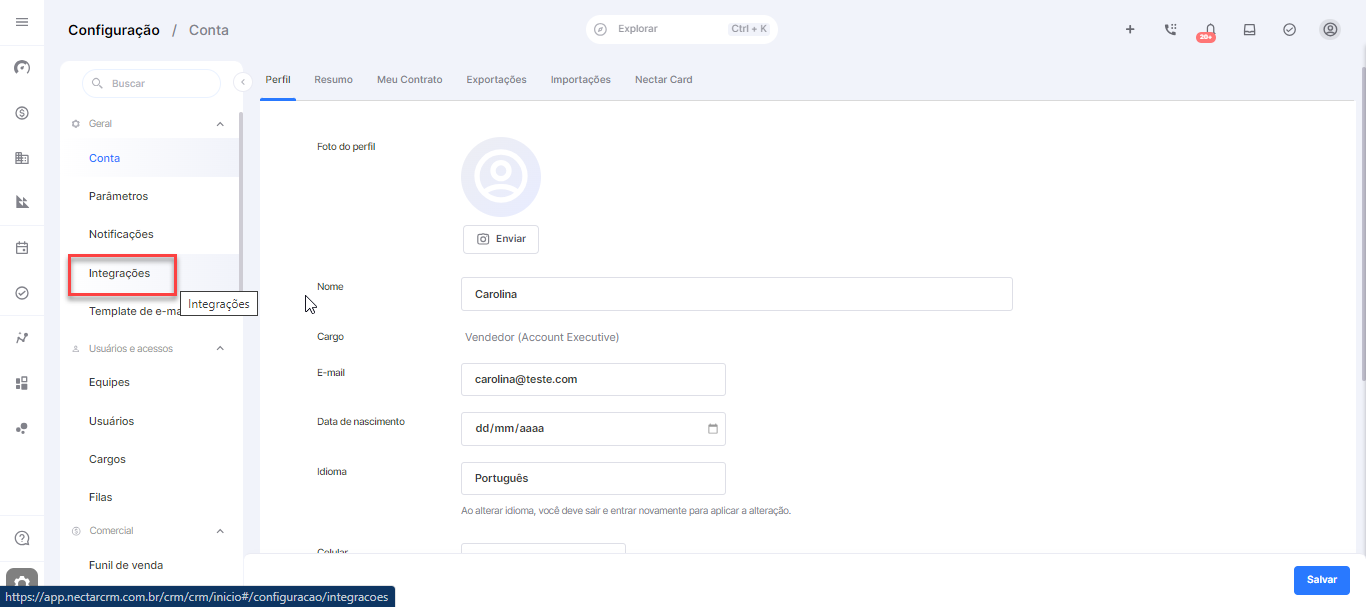The height and width of the screenshot is (607, 1366).
Task: Click the Salvar button
Action: 1321,580
